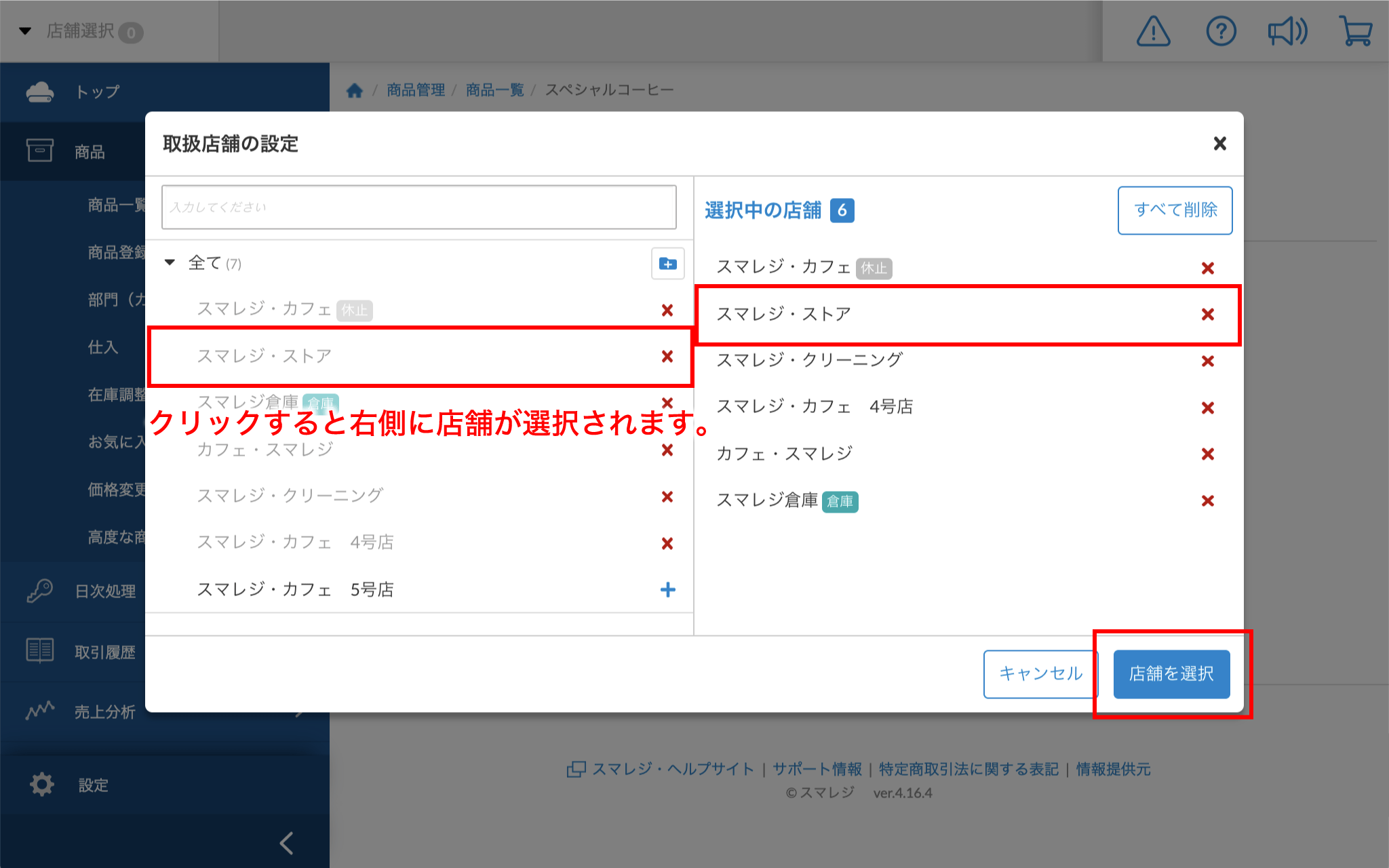
Task: Open 特定商取引法に関する表記 footer link
Action: coord(969,769)
